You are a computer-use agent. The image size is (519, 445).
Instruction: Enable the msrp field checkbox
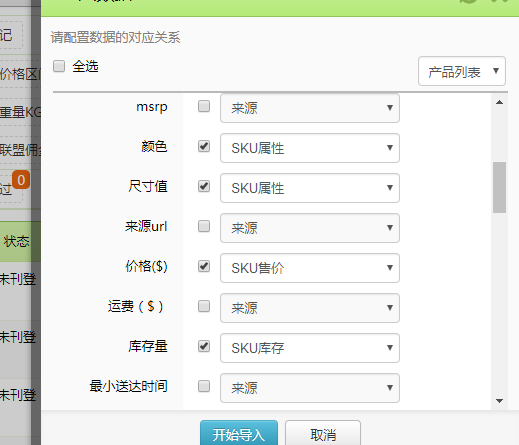pos(204,106)
